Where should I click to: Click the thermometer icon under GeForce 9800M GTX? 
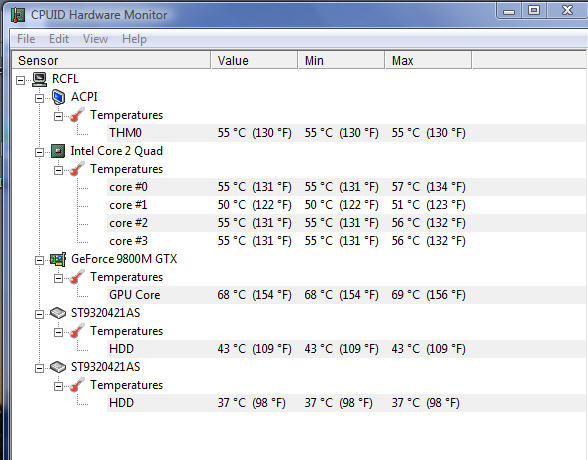coord(77,277)
